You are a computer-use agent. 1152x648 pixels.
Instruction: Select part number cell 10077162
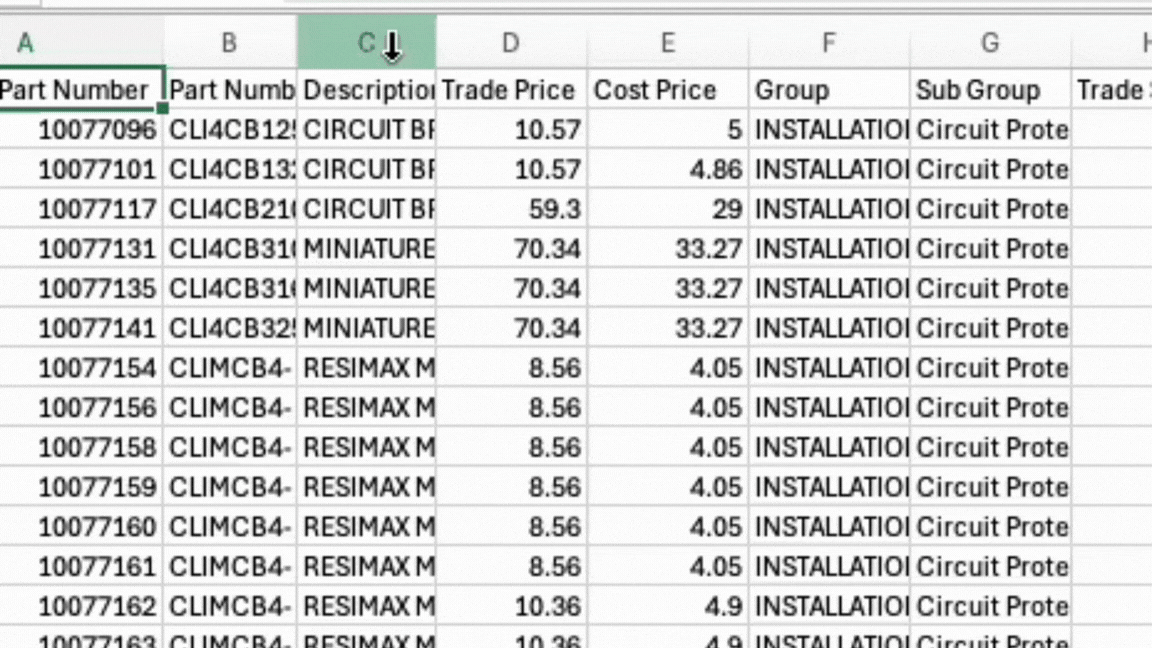[80, 606]
